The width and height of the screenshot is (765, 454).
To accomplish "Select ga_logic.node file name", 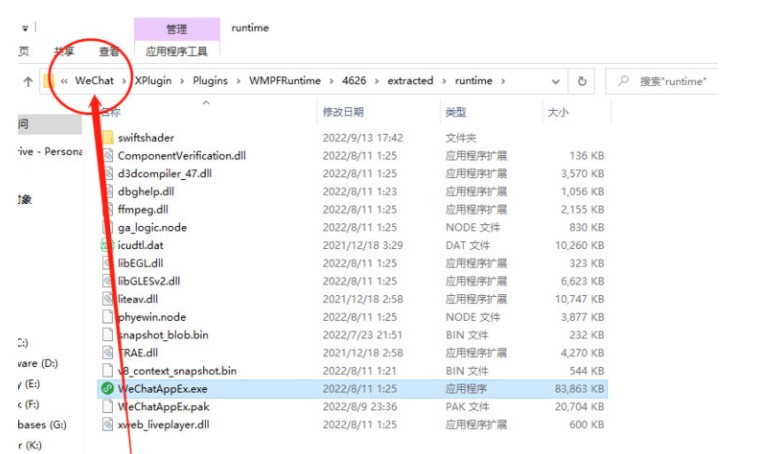I will tap(152, 227).
